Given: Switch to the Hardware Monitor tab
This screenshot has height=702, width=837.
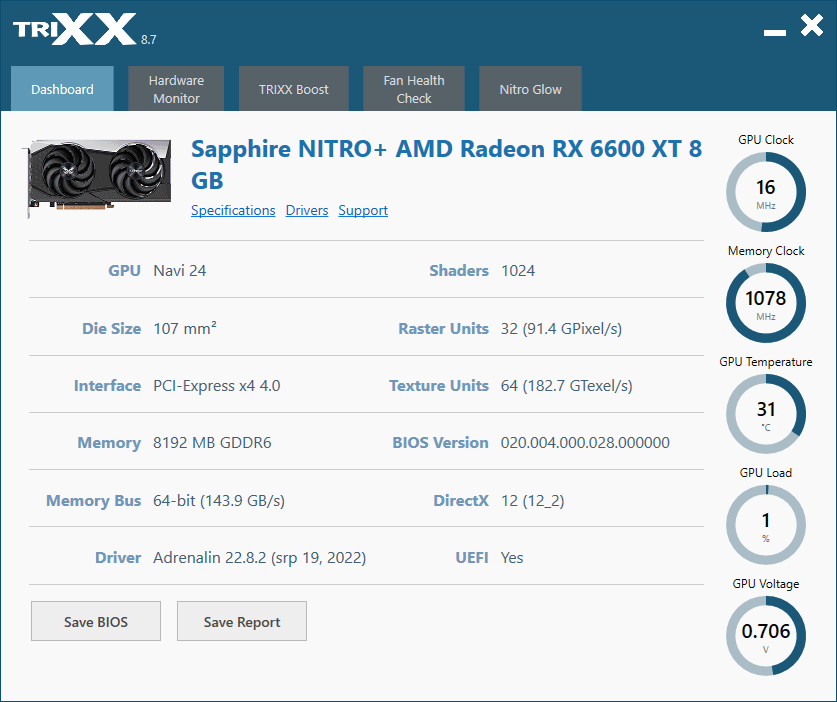Looking at the screenshot, I should coord(176,89).
